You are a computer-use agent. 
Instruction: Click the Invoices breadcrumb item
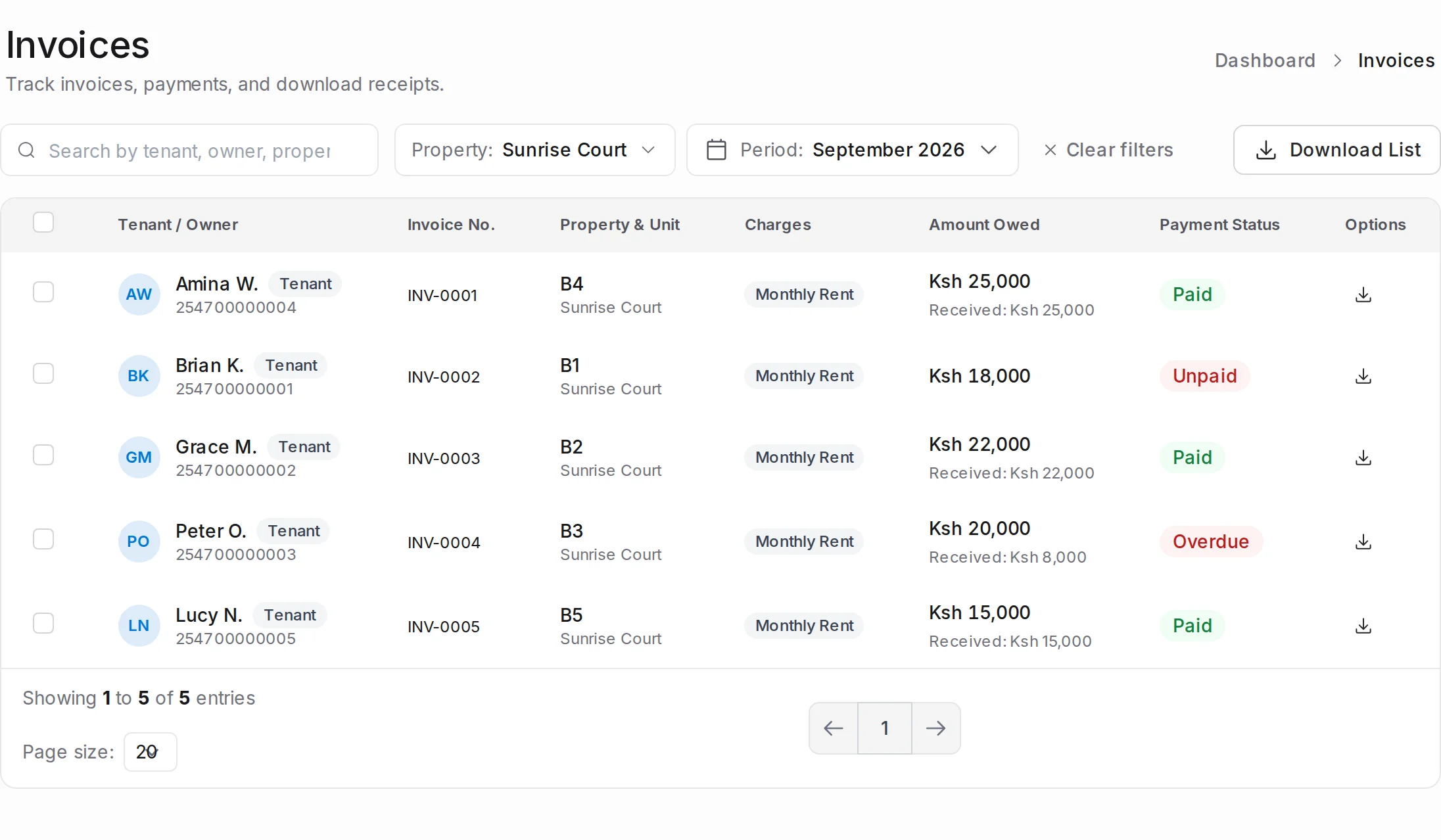1396,60
